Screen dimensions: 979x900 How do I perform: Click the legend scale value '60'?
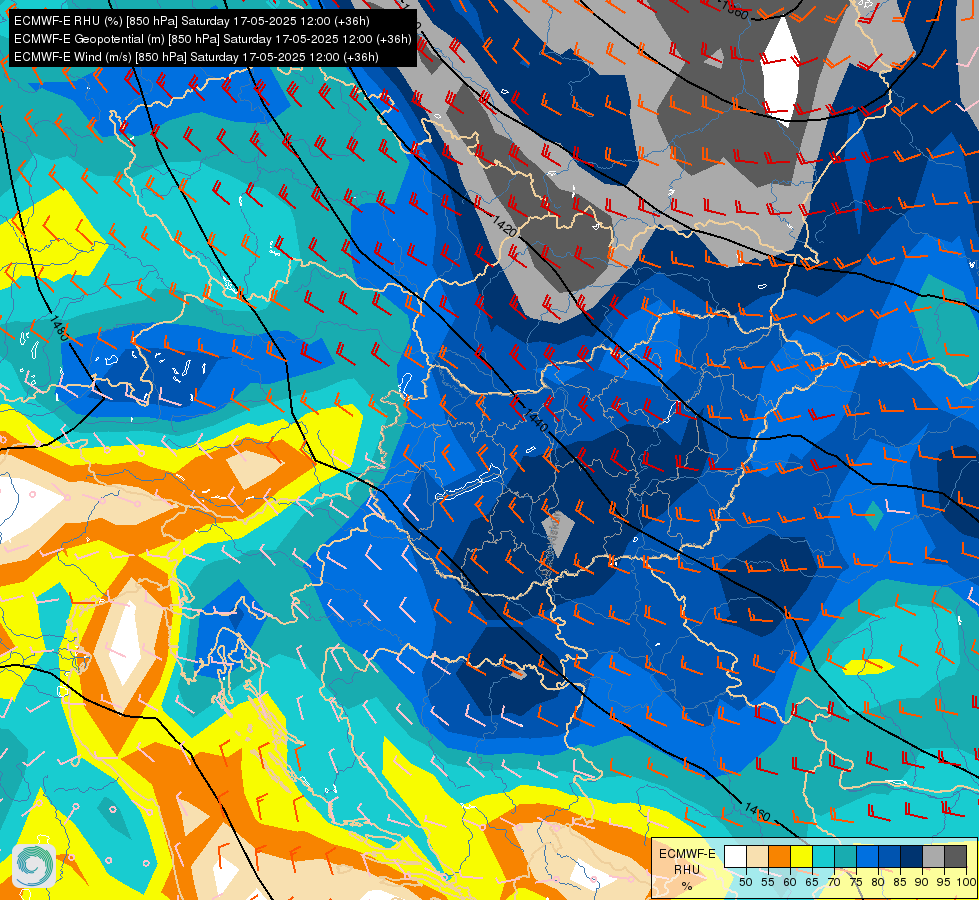pos(790,883)
